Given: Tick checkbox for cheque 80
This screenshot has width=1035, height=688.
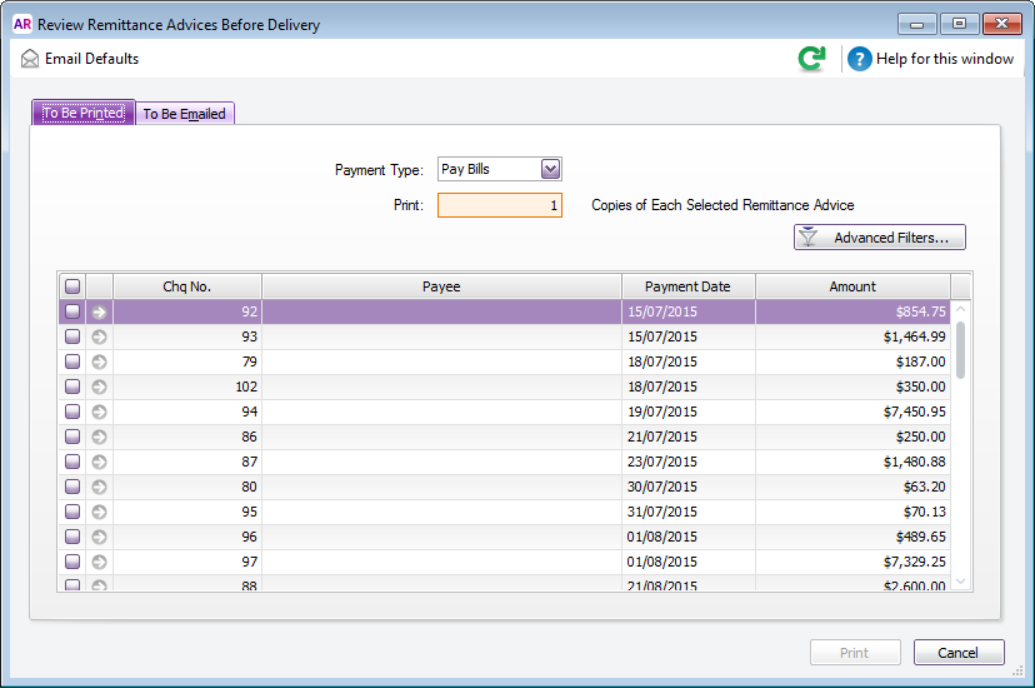Looking at the screenshot, I should tap(73, 487).
